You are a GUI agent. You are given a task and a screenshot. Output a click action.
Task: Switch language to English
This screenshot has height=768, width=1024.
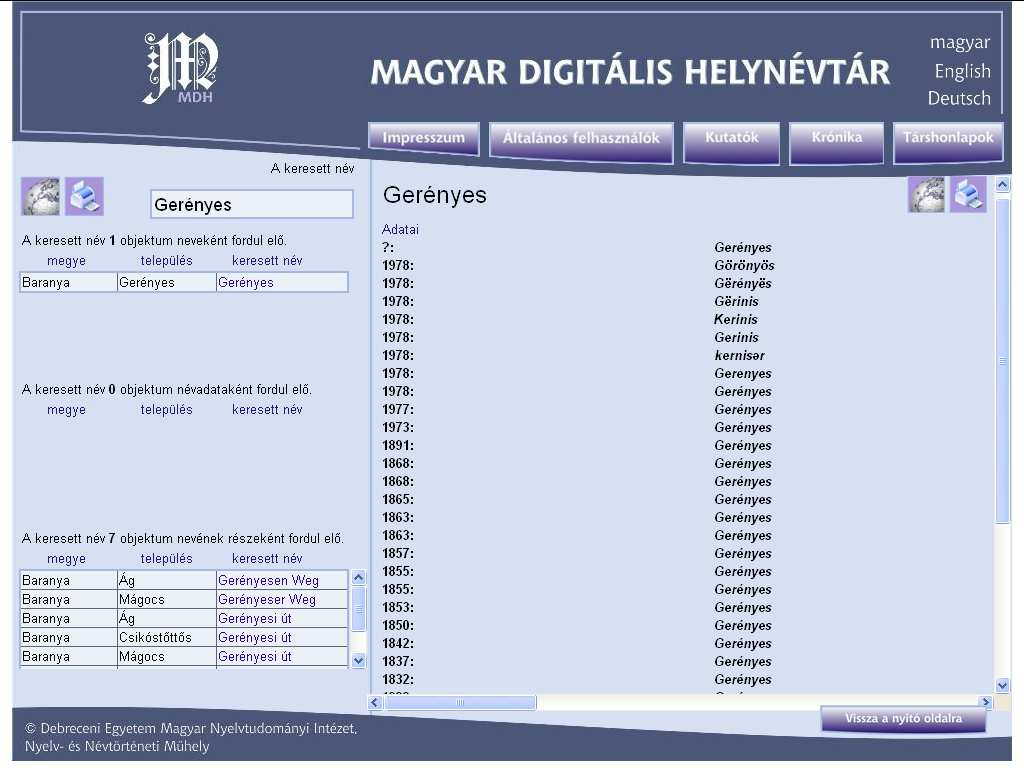pyautogui.click(x=963, y=71)
